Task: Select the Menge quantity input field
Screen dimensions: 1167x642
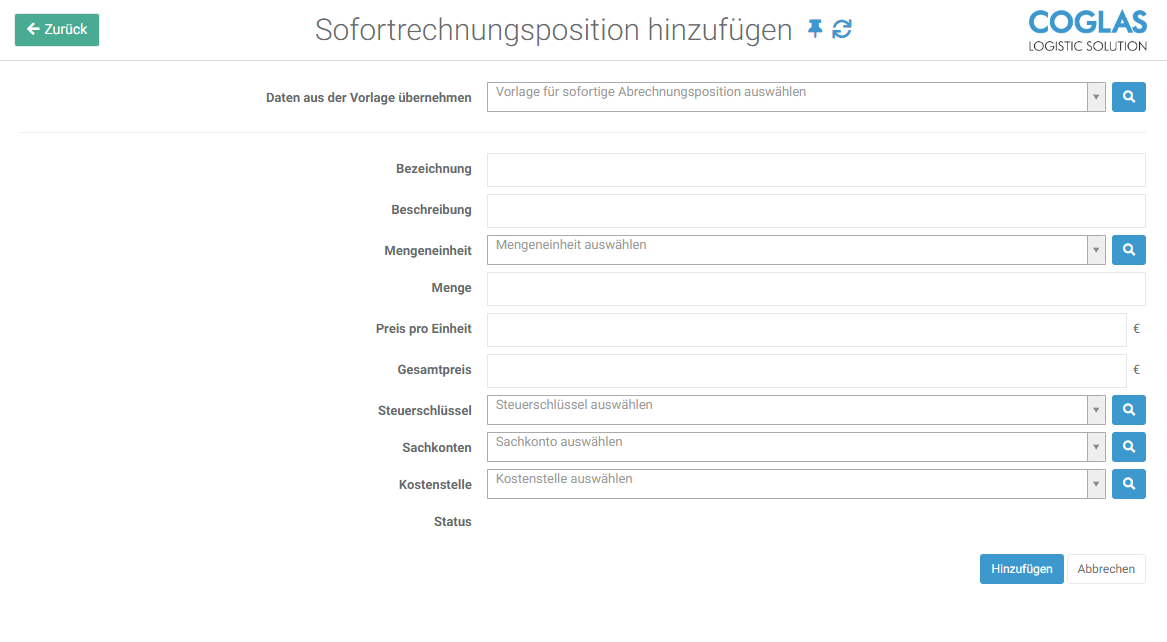Action: point(815,289)
